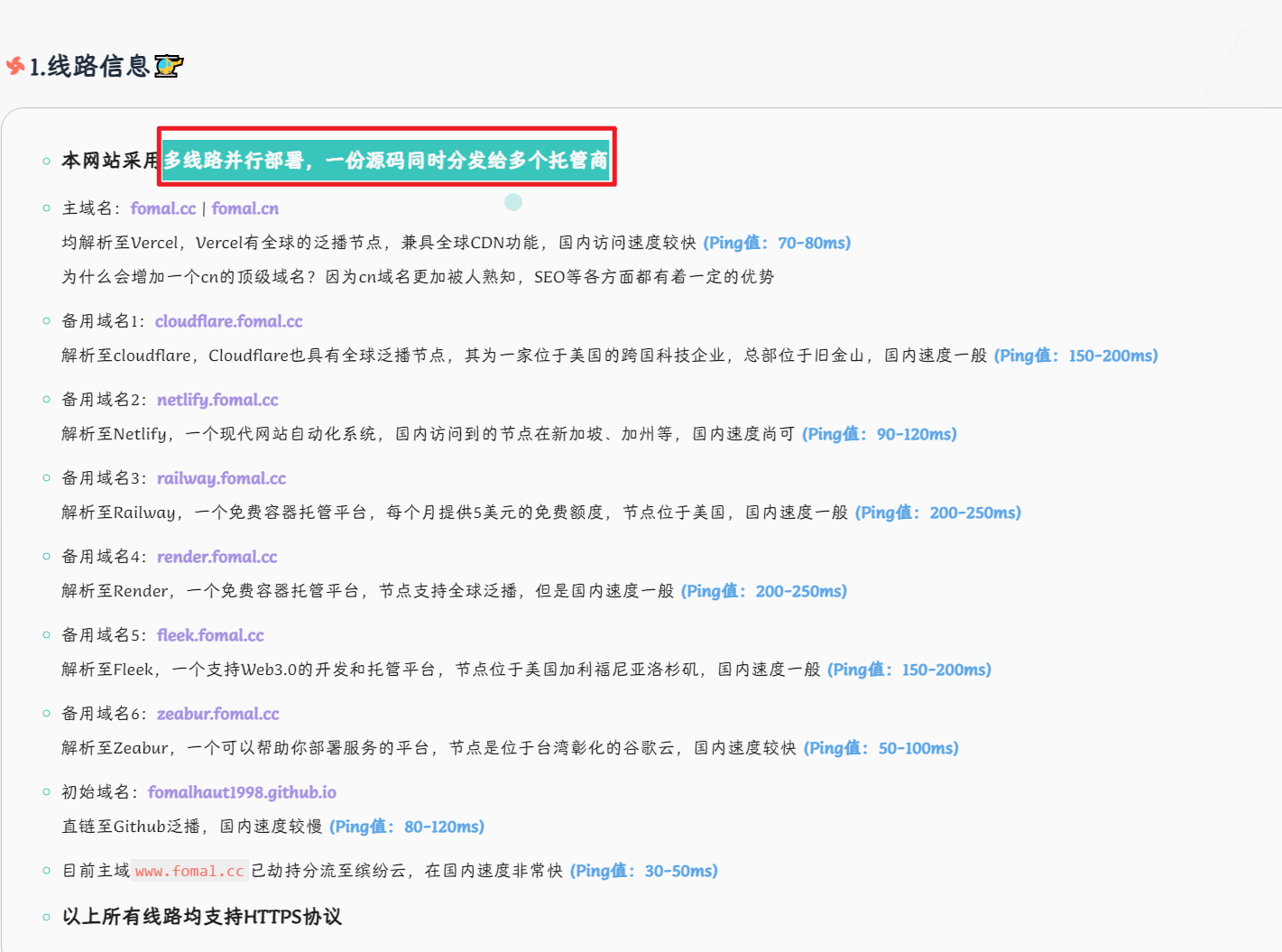Screen dimensions: 1282x952
Task: Click the Ping值 50-100ms text
Action: click(881, 748)
